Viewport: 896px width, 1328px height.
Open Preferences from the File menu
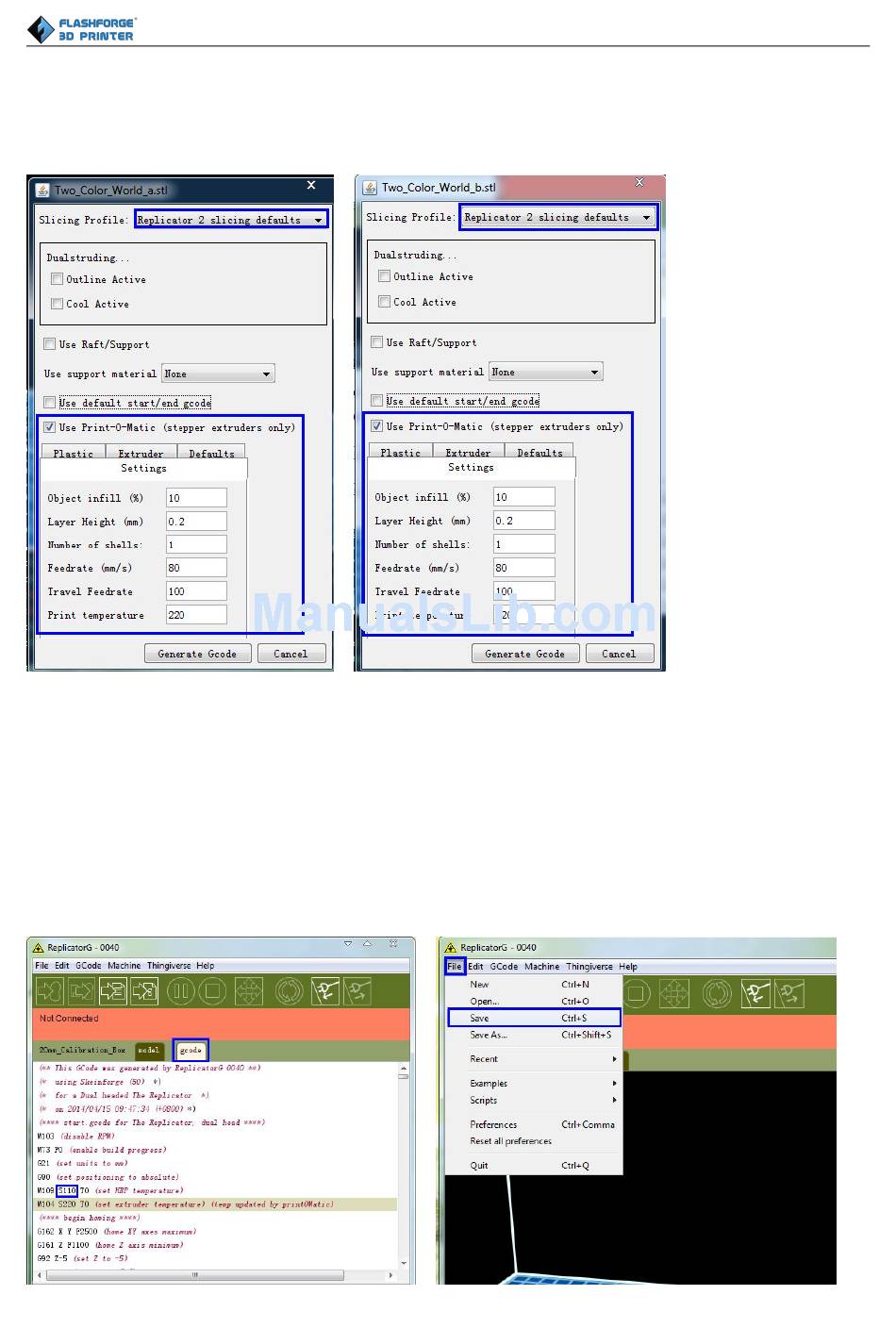[534, 1124]
